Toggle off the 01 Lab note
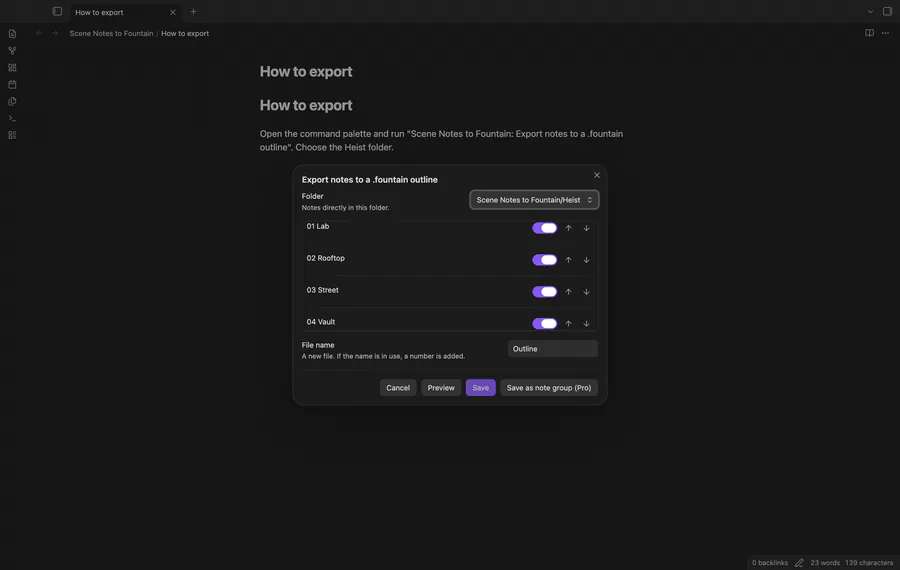Screen dimensions: 900x570 click(544, 228)
